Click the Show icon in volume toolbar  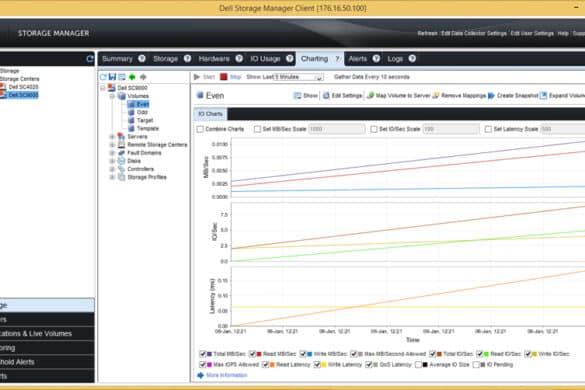click(x=297, y=96)
